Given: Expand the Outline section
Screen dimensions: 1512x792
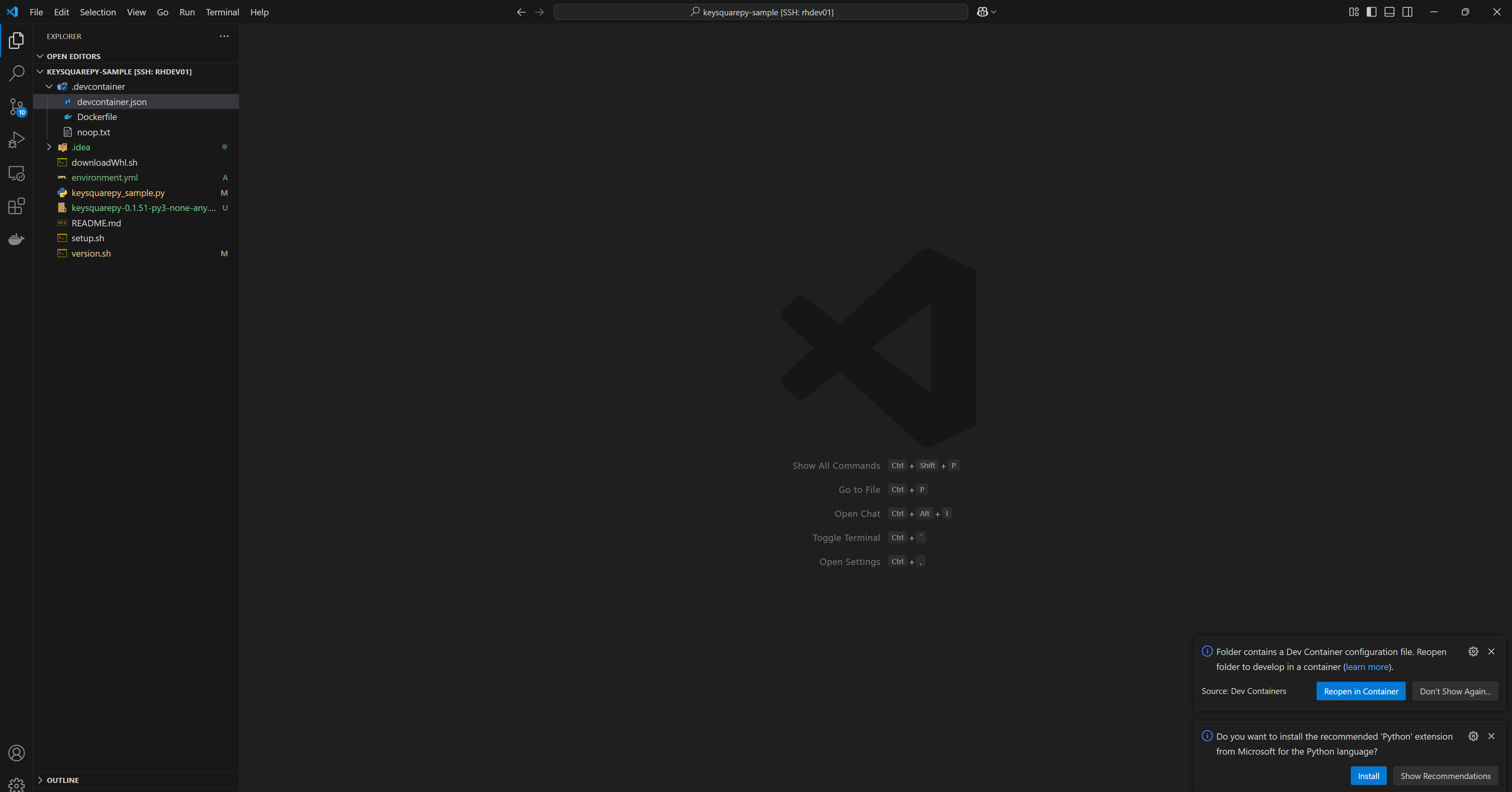Looking at the screenshot, I should 41,780.
